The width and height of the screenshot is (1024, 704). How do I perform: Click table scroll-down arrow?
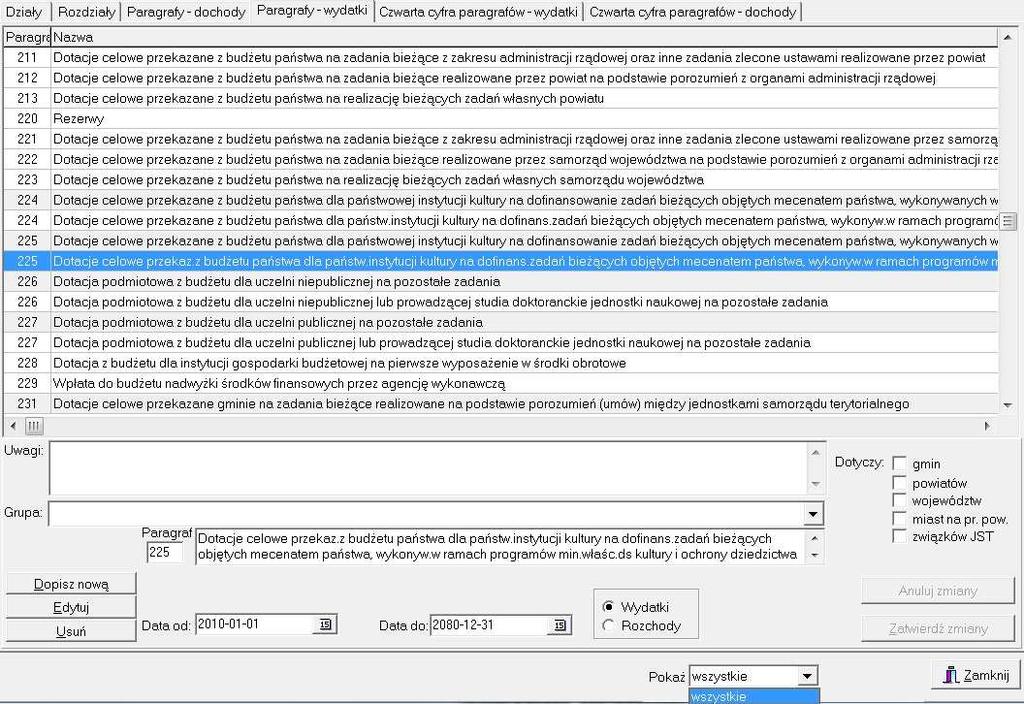tap(1008, 405)
